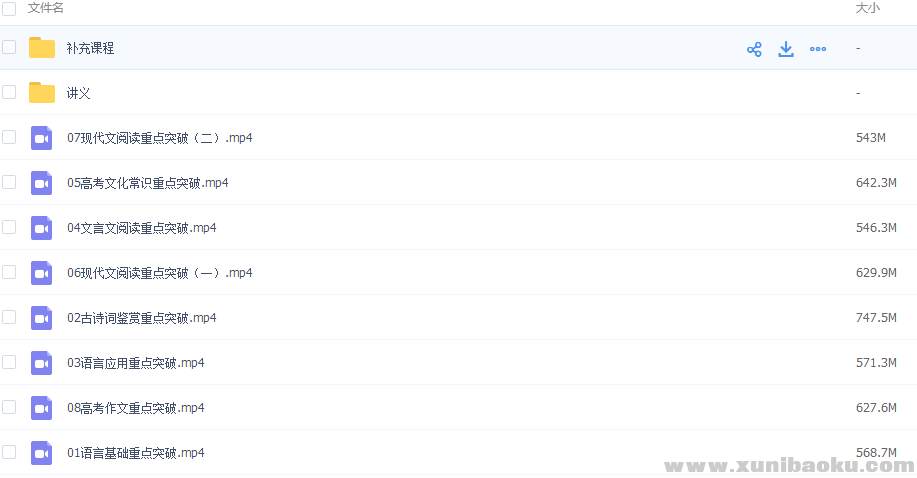Open more options for 补充课程 row
The height and width of the screenshot is (478, 917).
818,49
